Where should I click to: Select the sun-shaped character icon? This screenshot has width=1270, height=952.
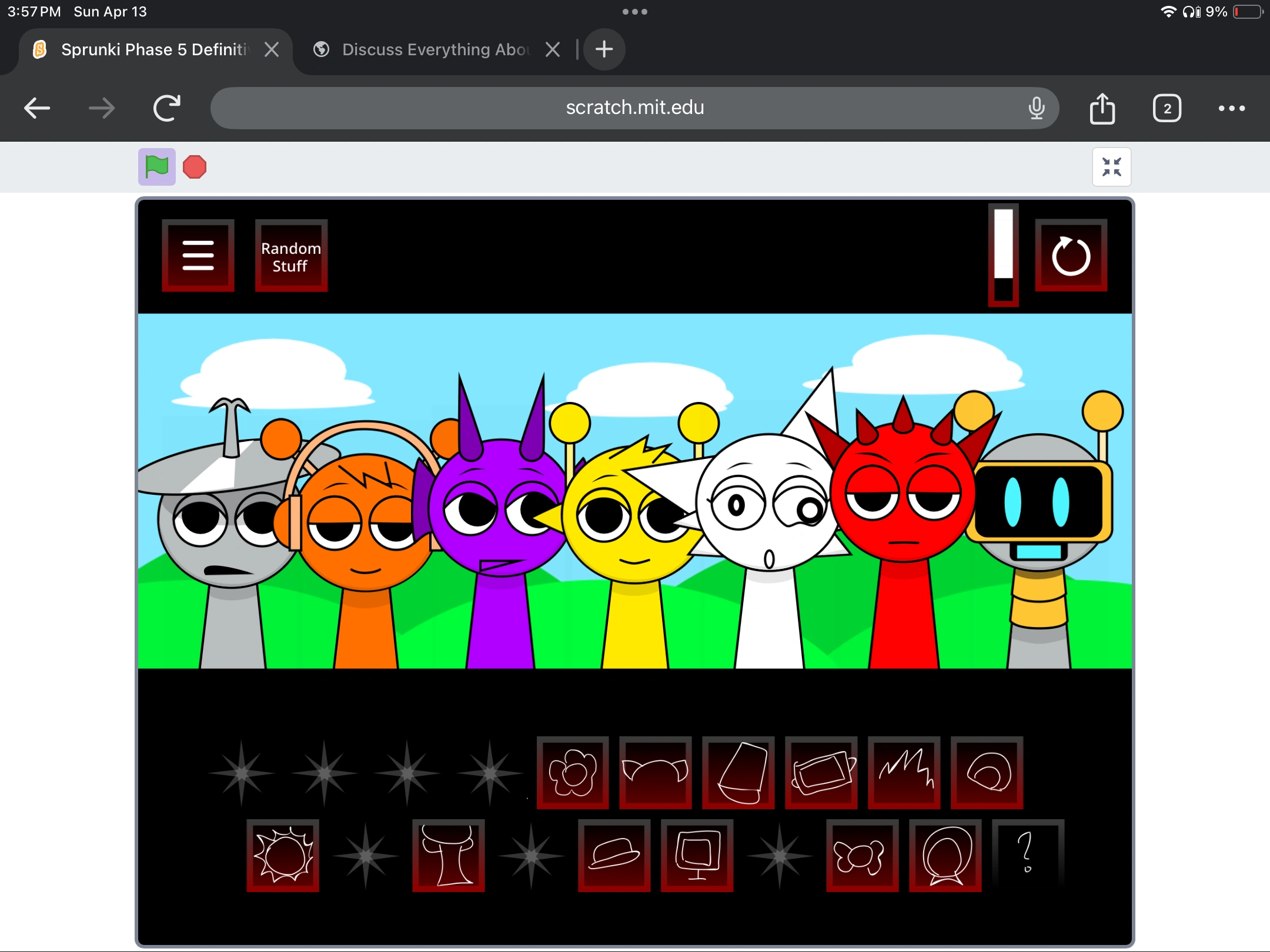click(x=283, y=855)
